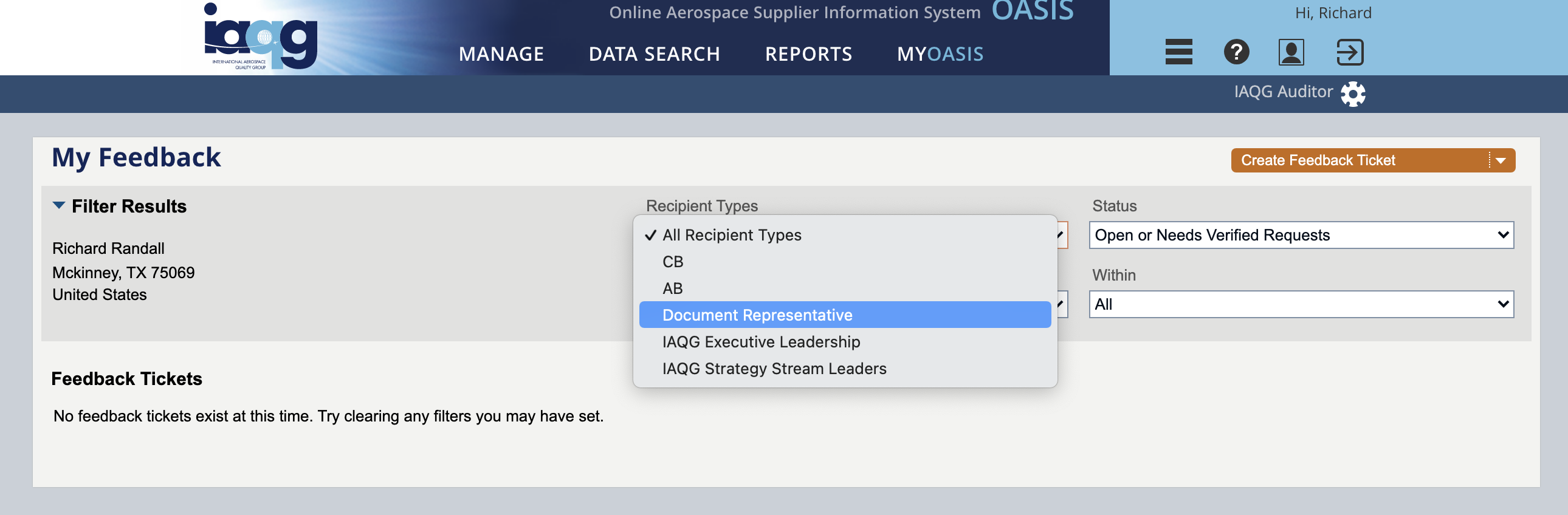Click the logout arrow icon

pos(1349,52)
